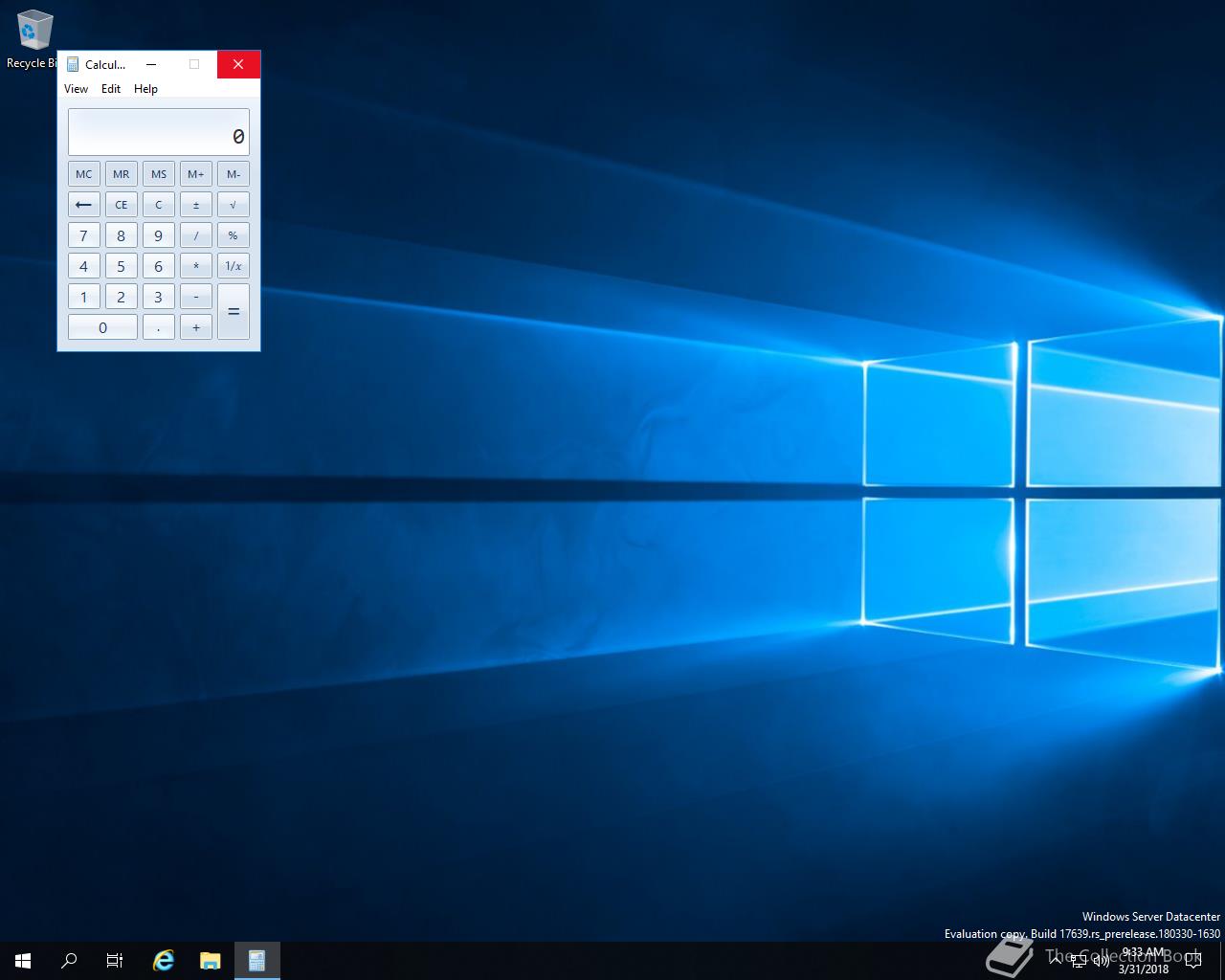The width and height of the screenshot is (1225, 980).
Task: Click digit 1 on Calculator
Action: (x=83, y=297)
